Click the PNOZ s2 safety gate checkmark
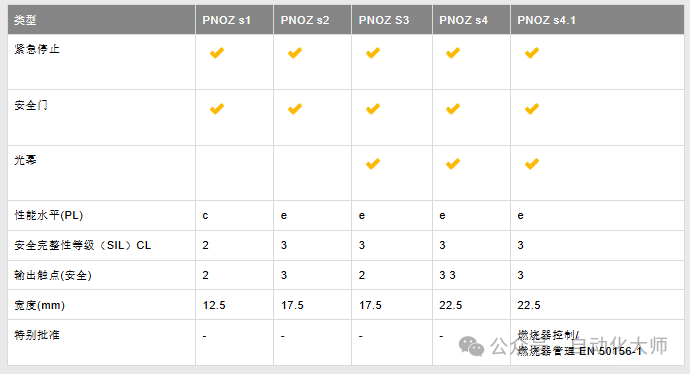 point(295,109)
